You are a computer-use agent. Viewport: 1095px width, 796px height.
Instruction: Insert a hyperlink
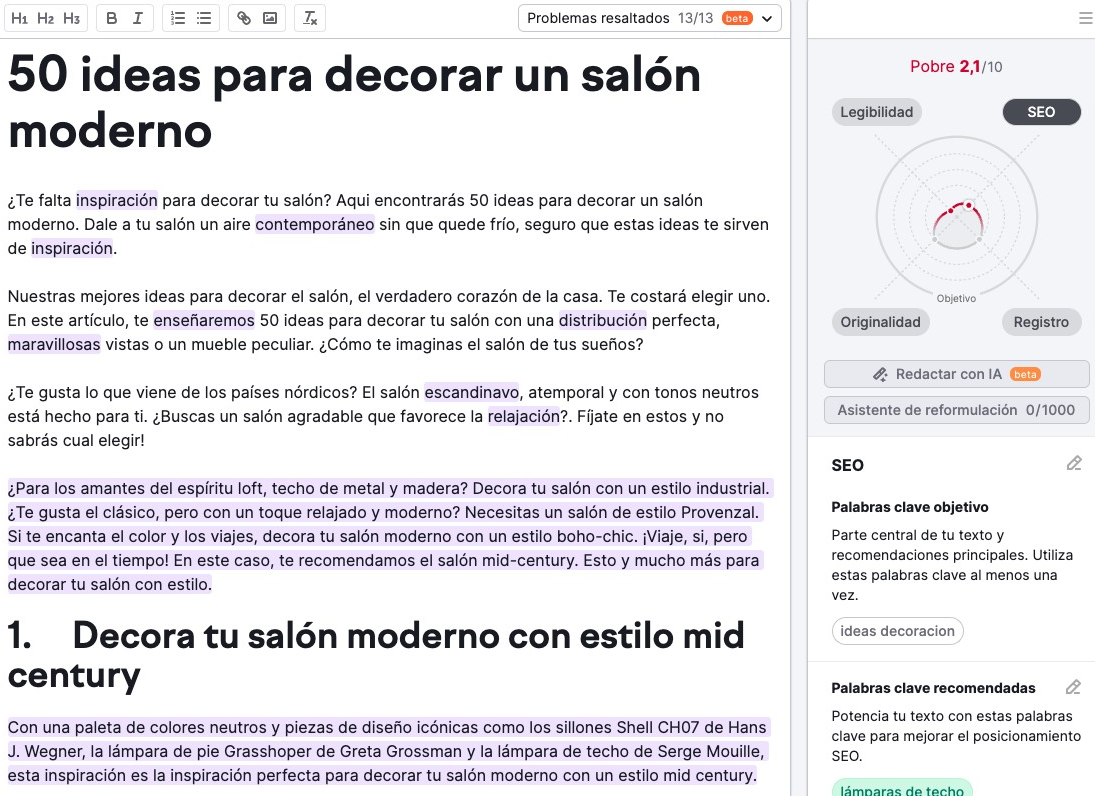tap(244, 18)
